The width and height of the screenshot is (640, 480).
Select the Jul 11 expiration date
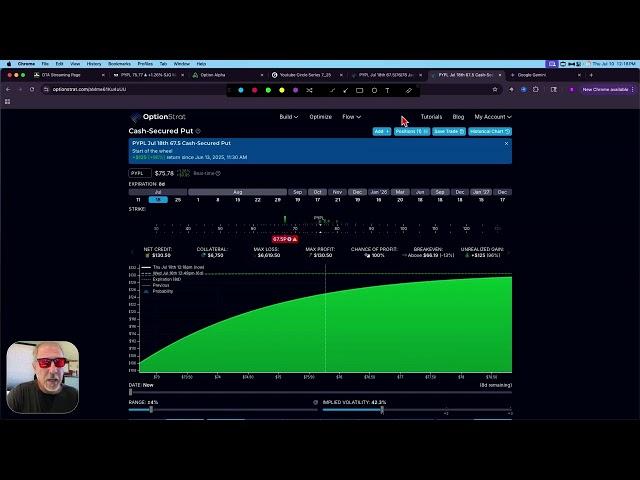coord(138,200)
